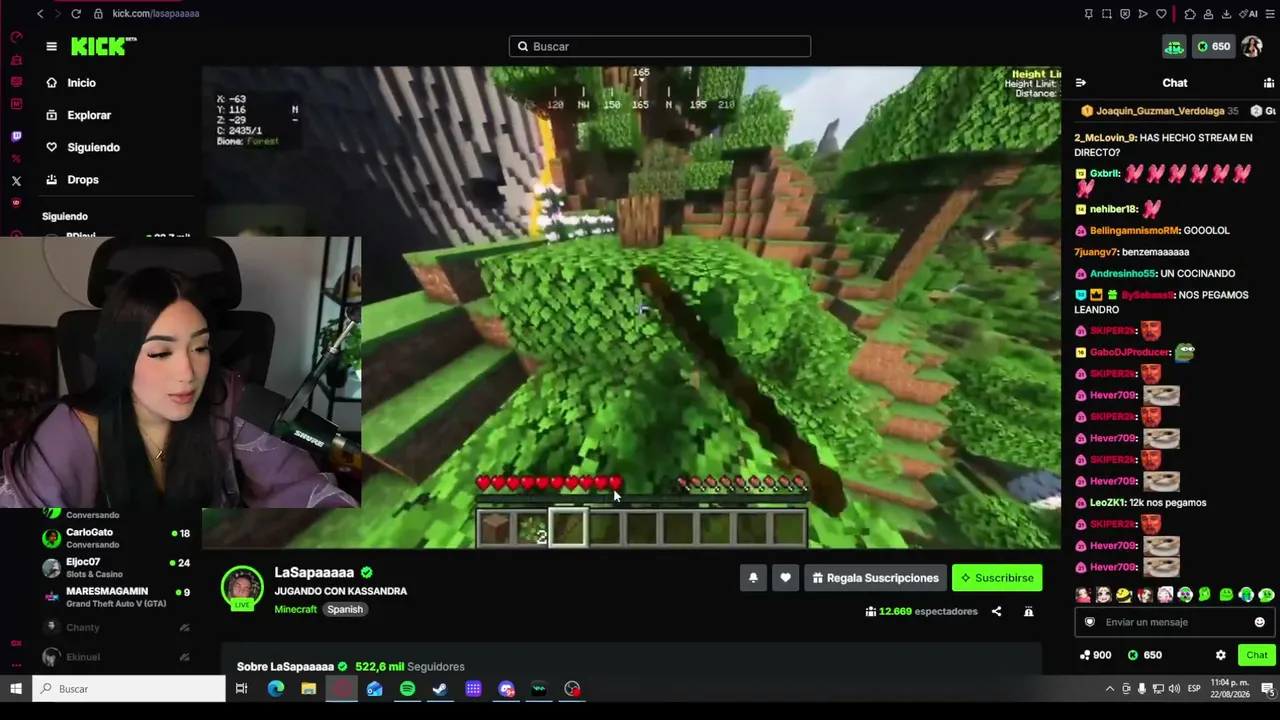Screen dimensions: 1280x720
Task: Open Explorar in the sidebar
Action: pos(79,115)
